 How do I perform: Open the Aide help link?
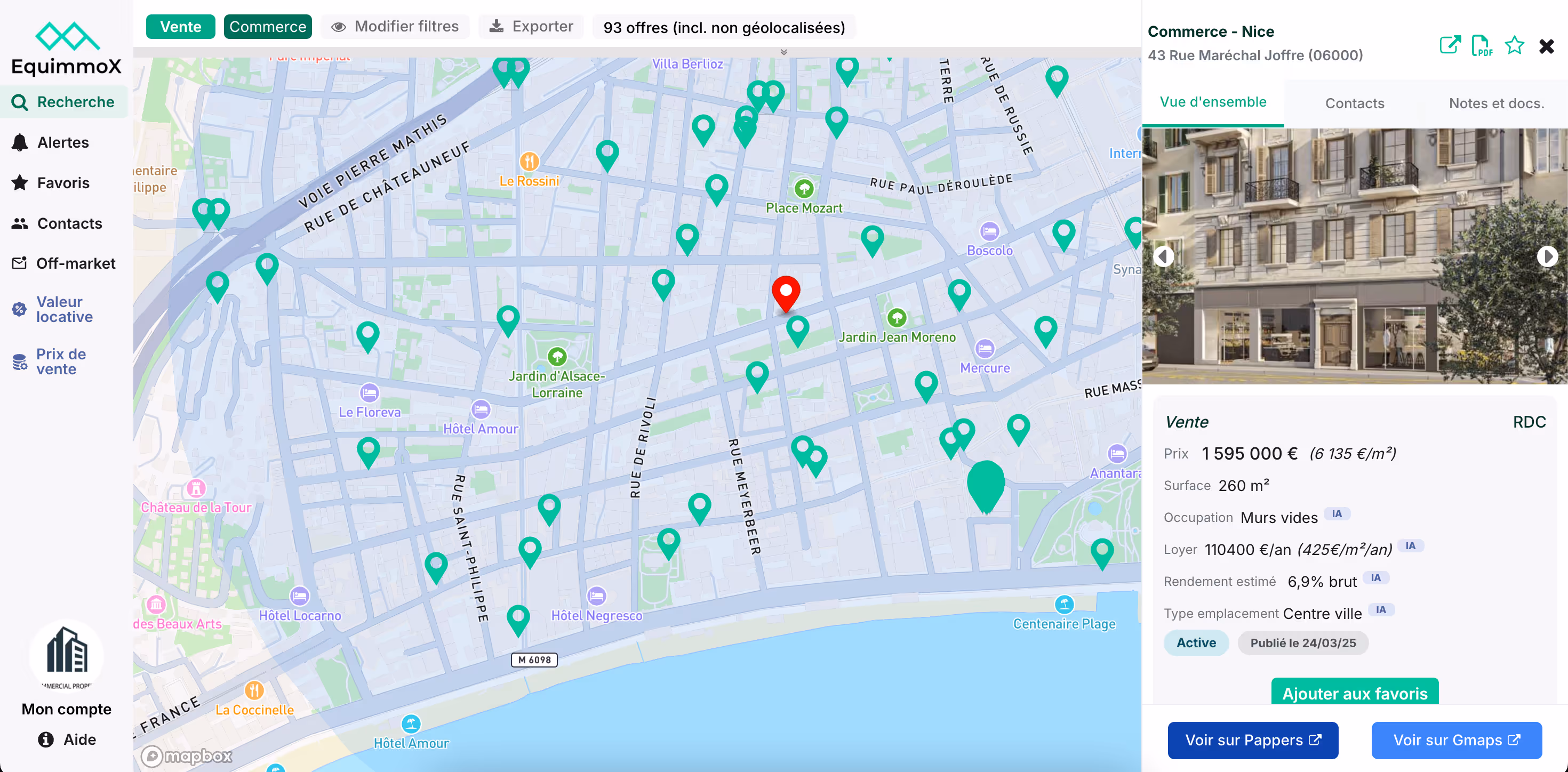point(67,739)
